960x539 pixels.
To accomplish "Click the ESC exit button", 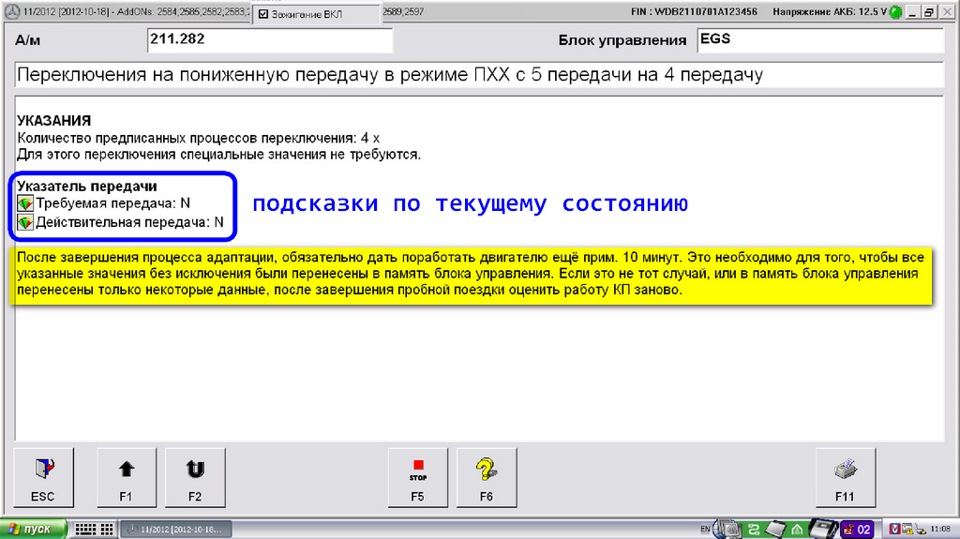I will [43, 478].
